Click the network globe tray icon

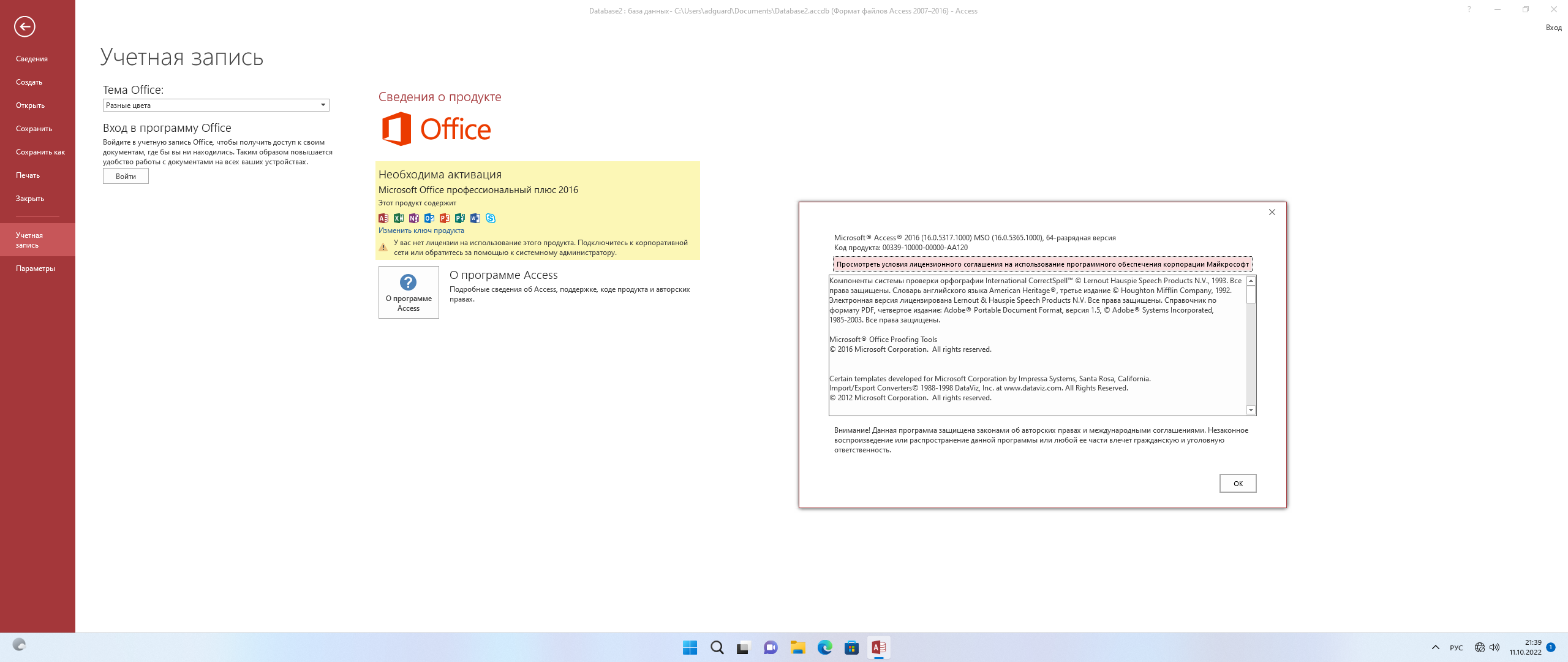(x=1479, y=647)
